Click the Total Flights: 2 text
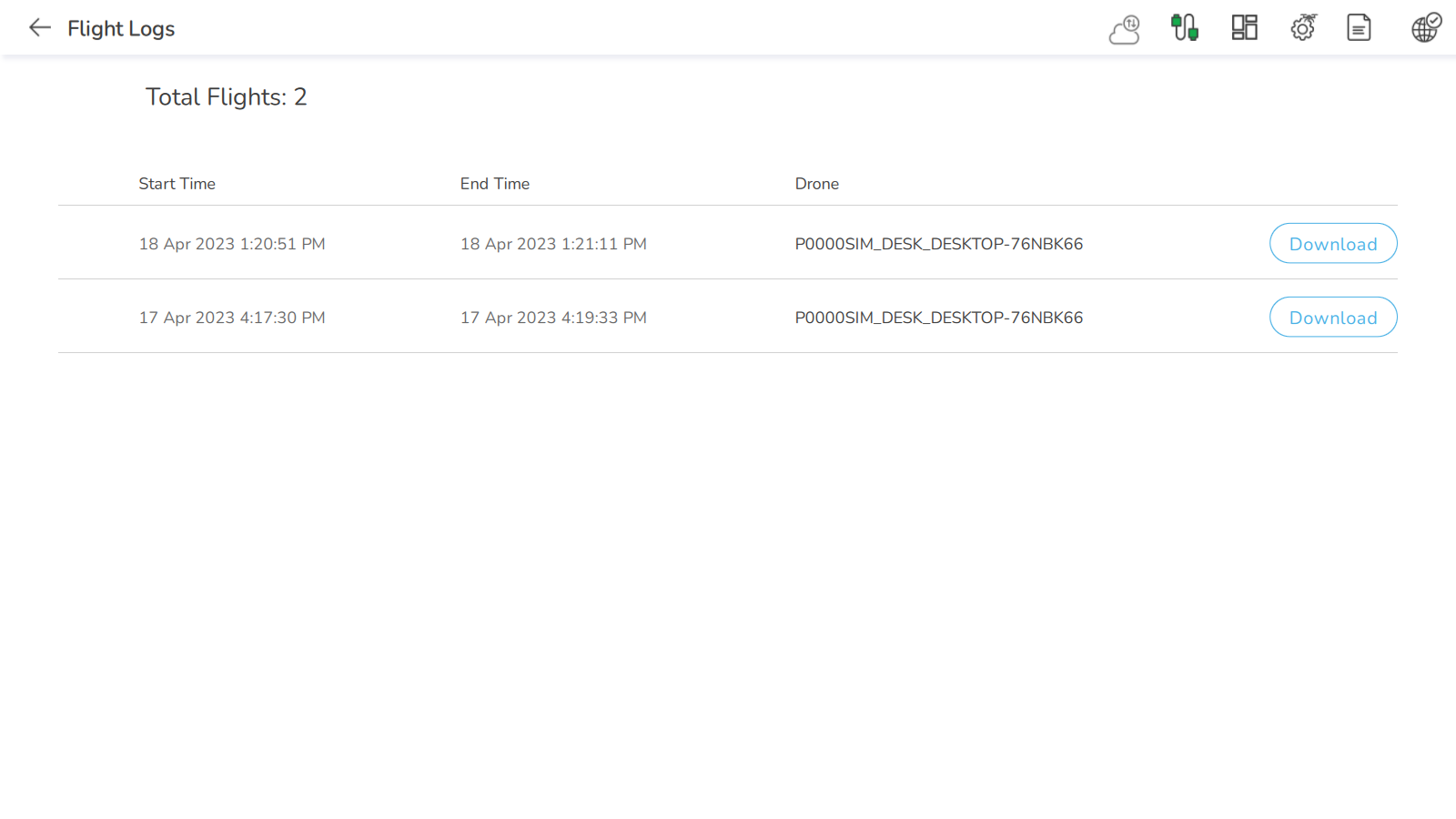This screenshot has width=1456, height=819. pos(226,97)
